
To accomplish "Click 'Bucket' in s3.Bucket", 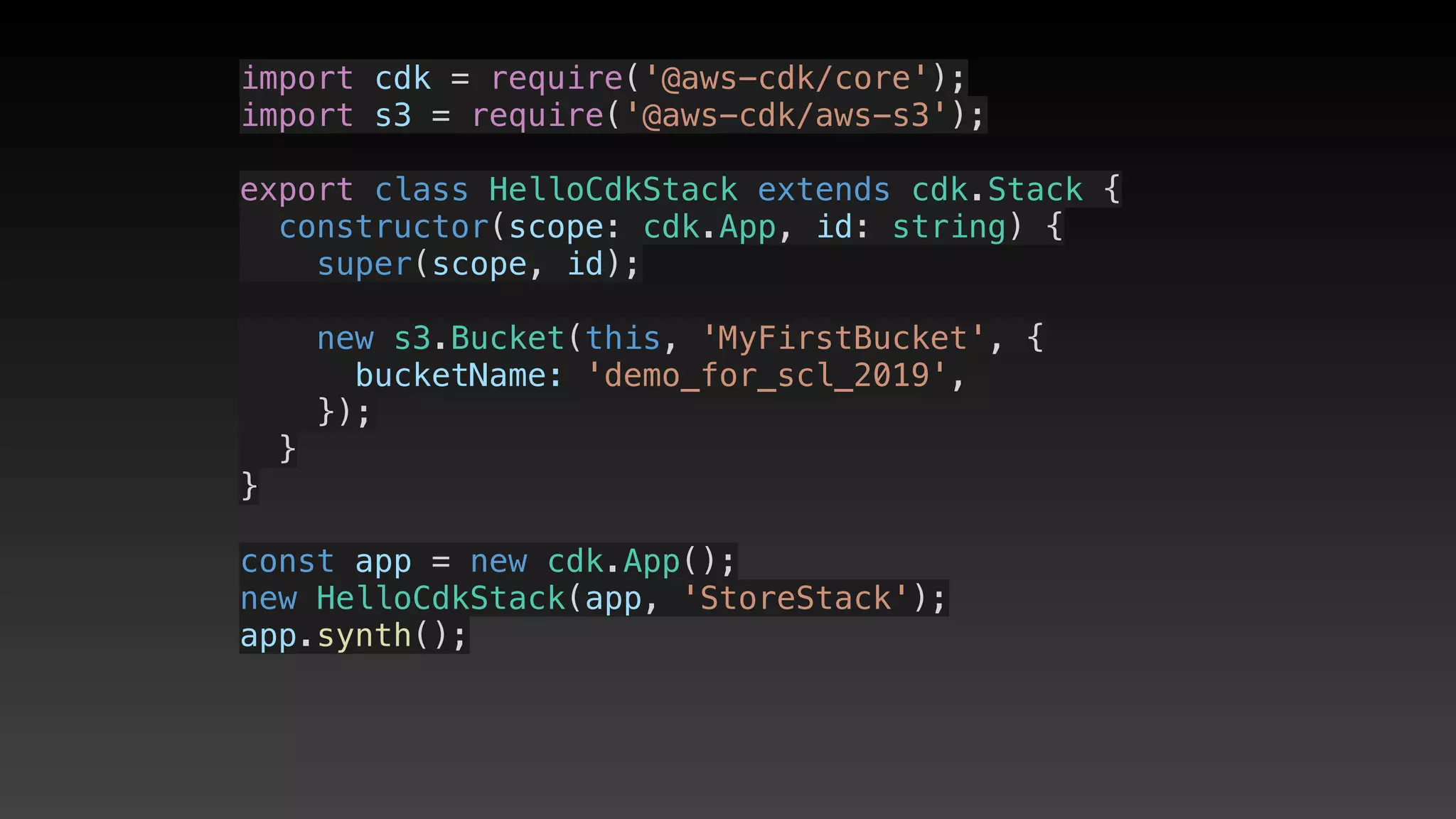I will click(x=508, y=338).
